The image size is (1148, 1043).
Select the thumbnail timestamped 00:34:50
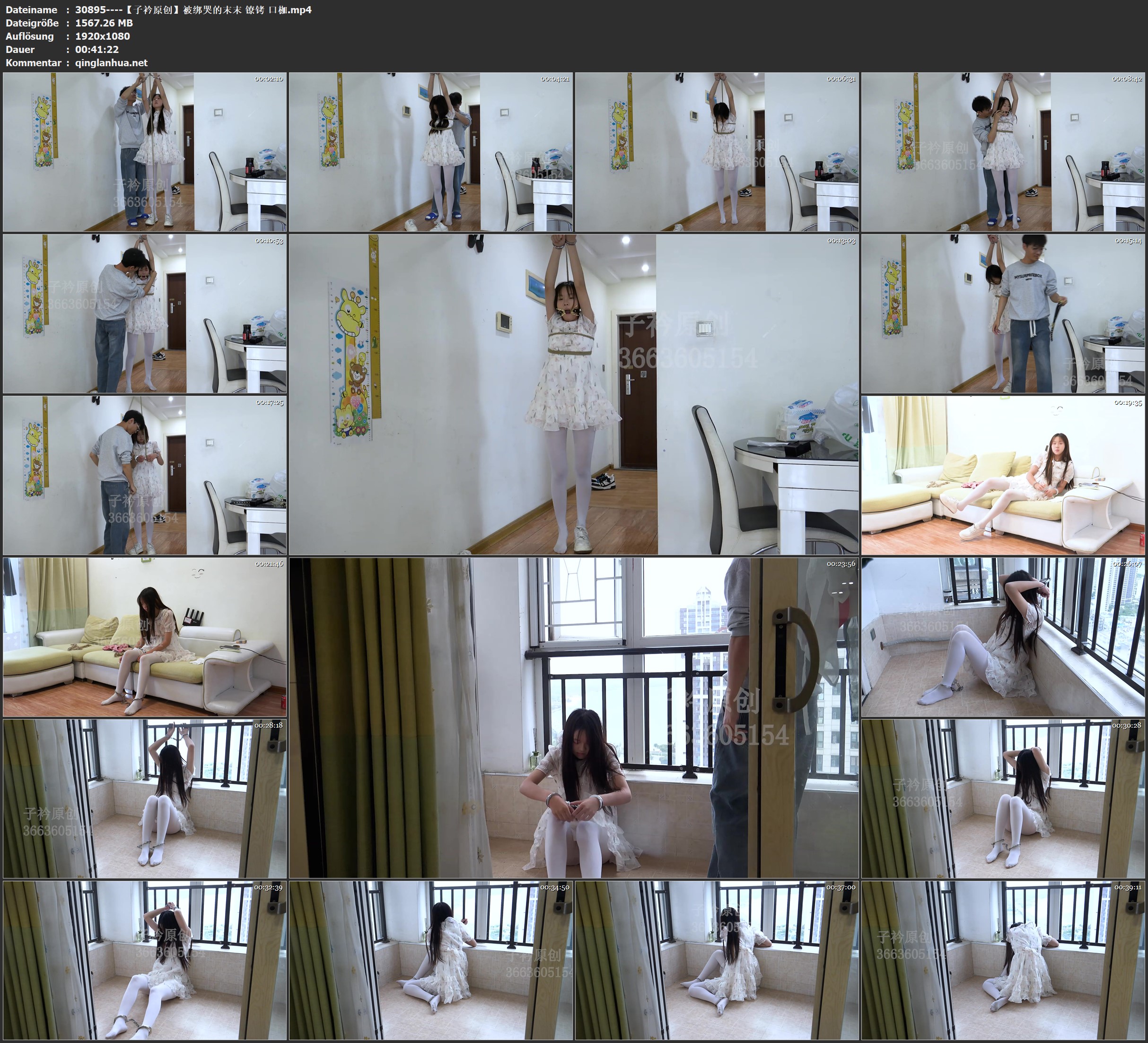[x=431, y=960]
